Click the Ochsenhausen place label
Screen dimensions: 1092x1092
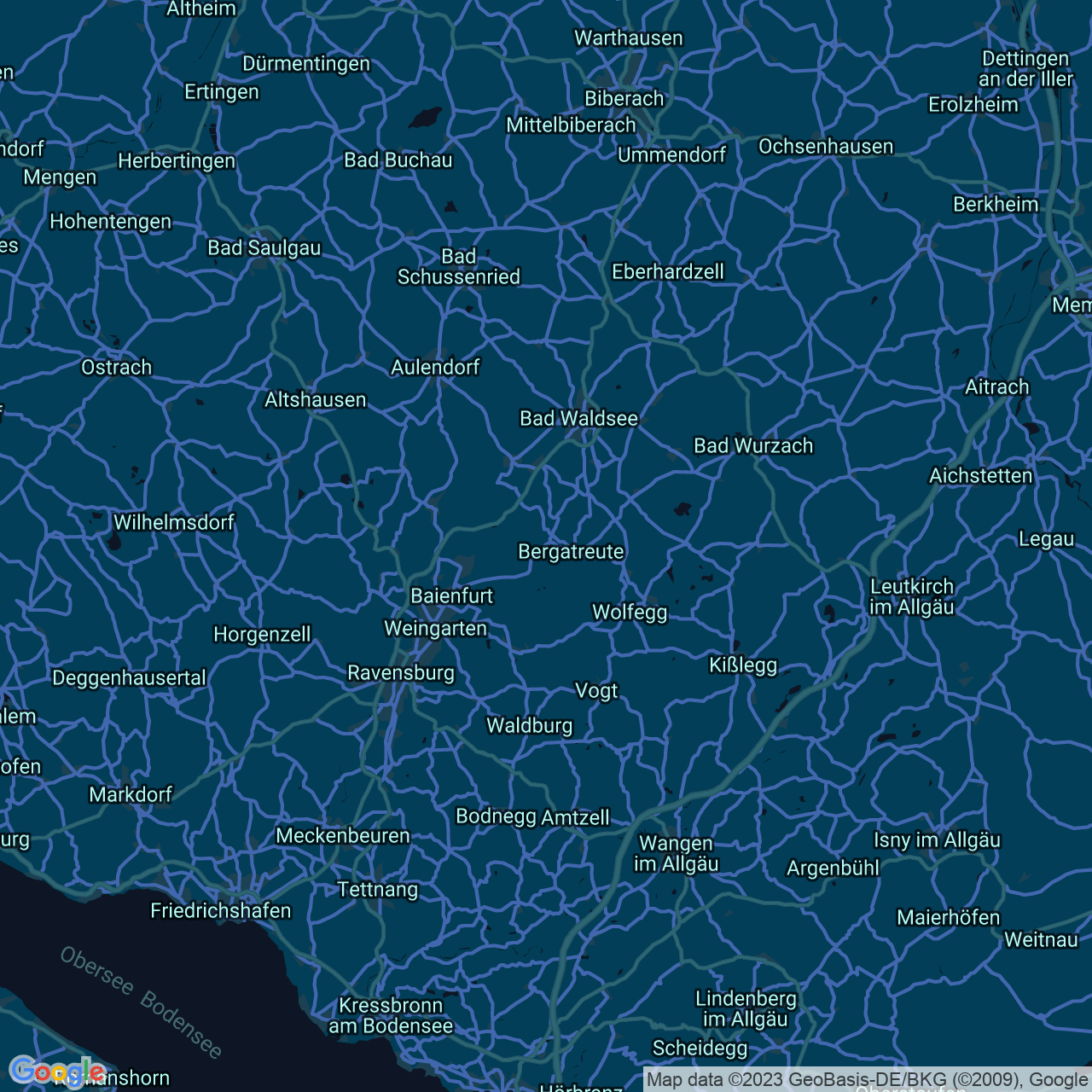[x=826, y=147]
